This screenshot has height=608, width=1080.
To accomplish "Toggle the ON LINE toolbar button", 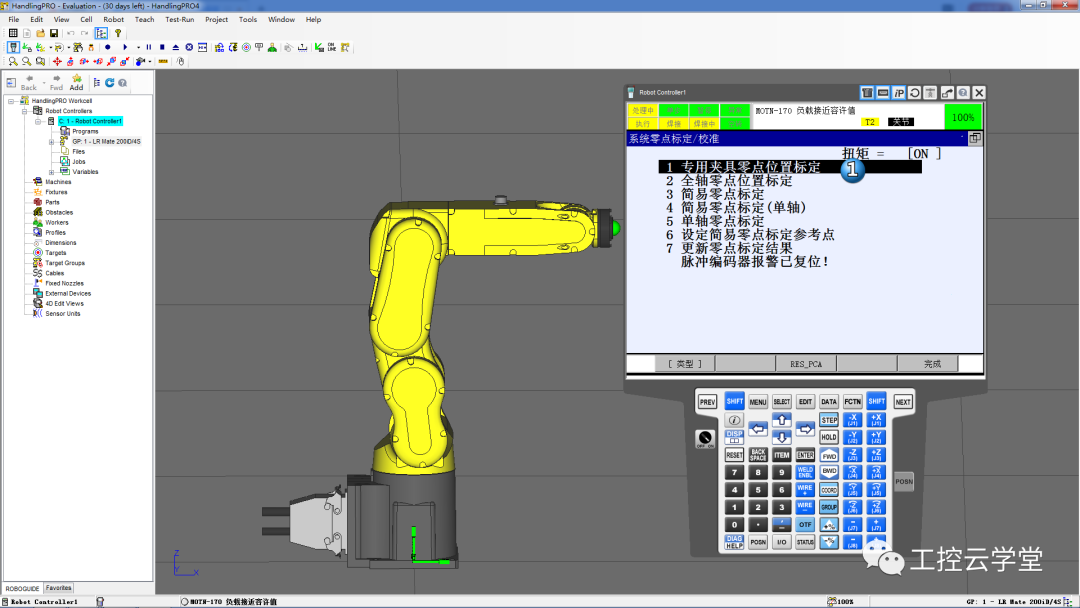I will (x=332, y=48).
